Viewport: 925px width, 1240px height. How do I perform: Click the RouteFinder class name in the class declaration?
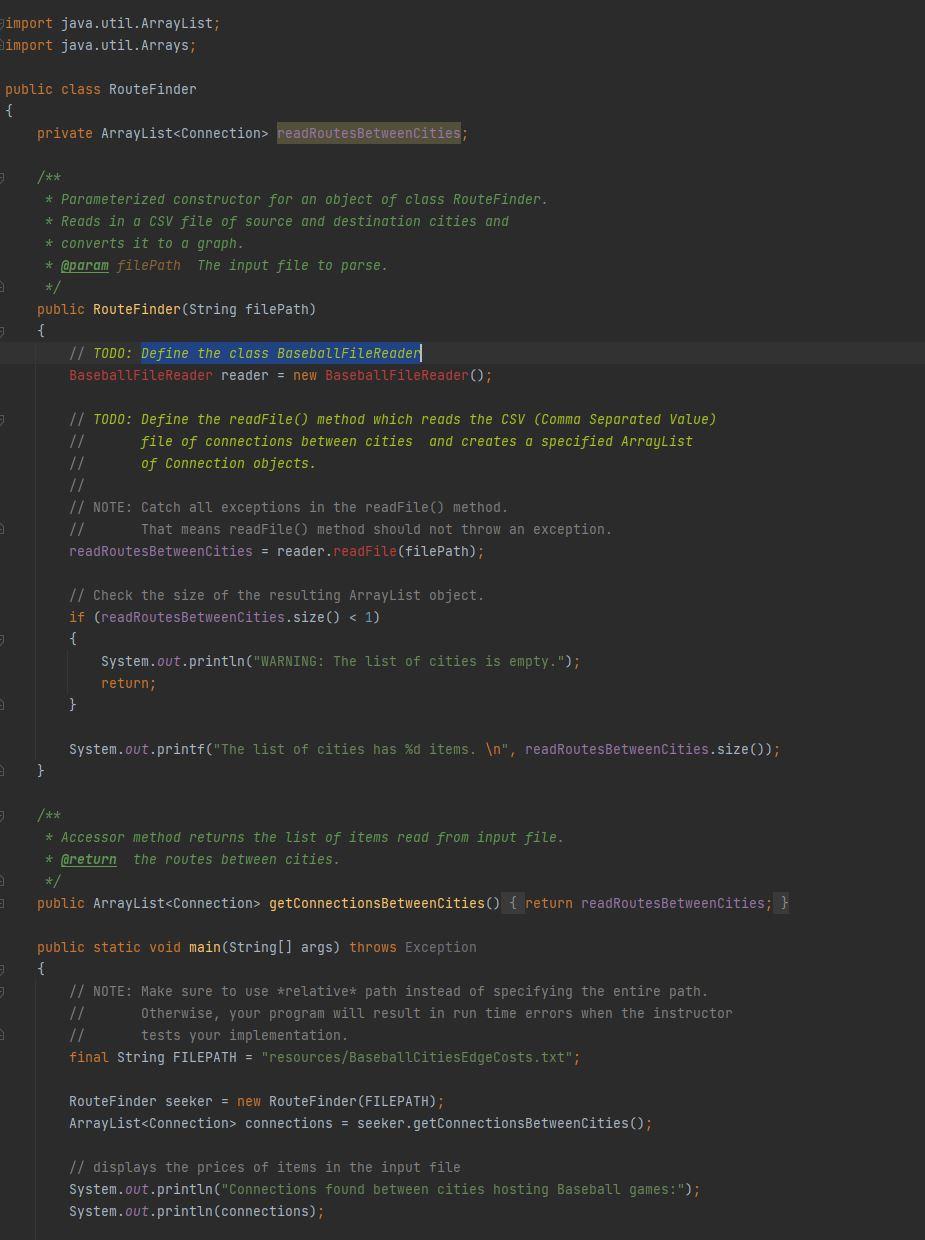[x=153, y=89]
